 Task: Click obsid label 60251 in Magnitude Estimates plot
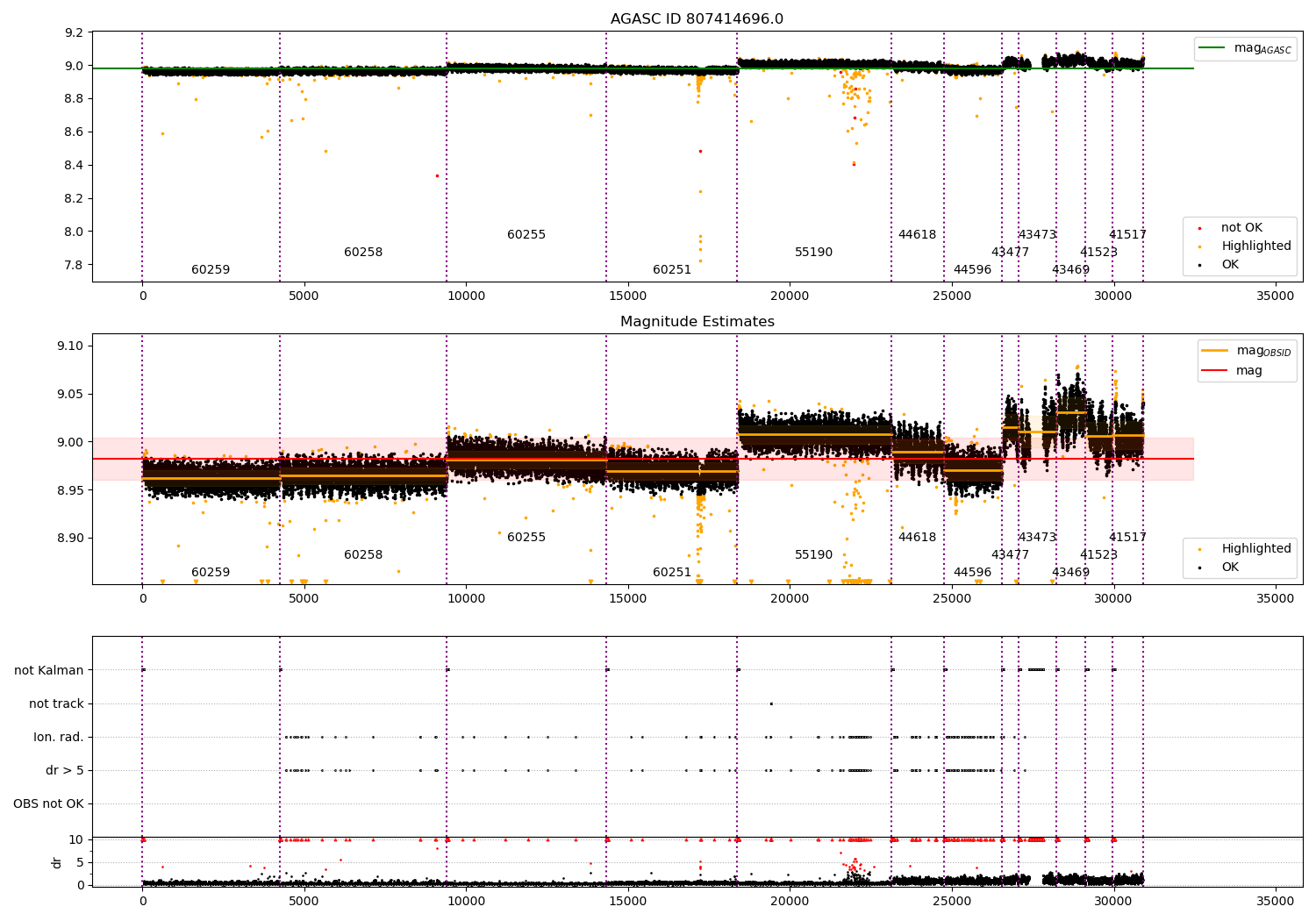click(x=672, y=573)
